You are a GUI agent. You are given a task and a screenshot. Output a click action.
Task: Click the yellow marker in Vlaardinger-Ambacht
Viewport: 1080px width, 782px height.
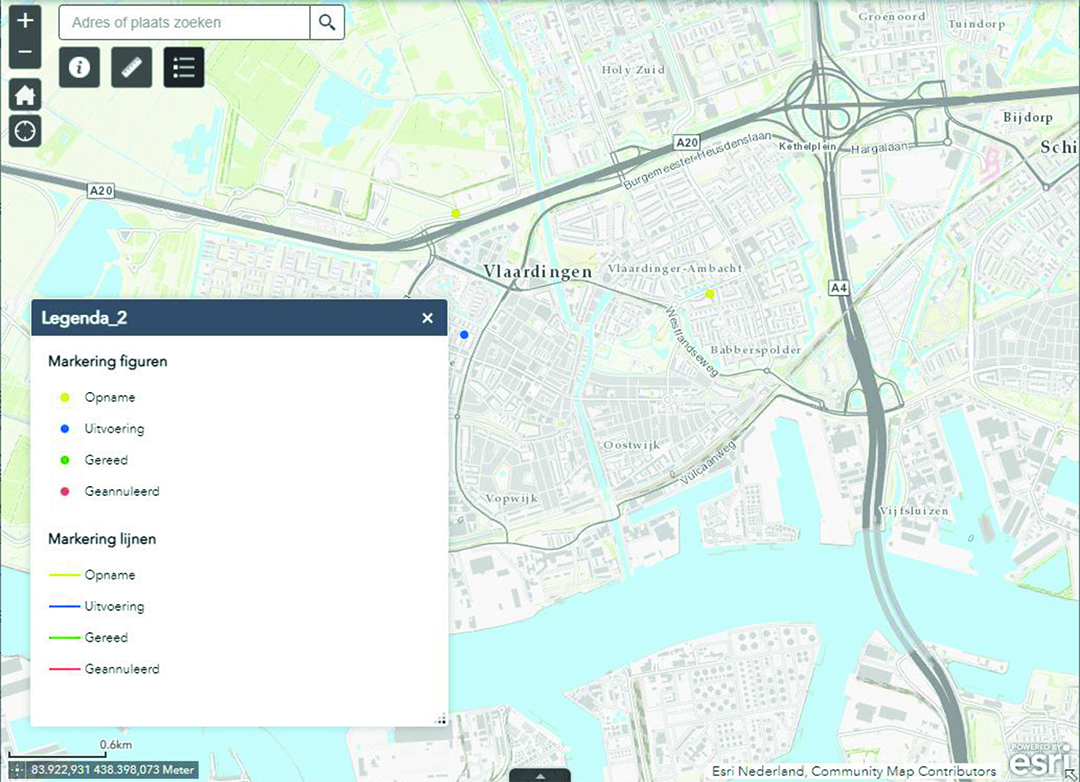pyautogui.click(x=710, y=294)
